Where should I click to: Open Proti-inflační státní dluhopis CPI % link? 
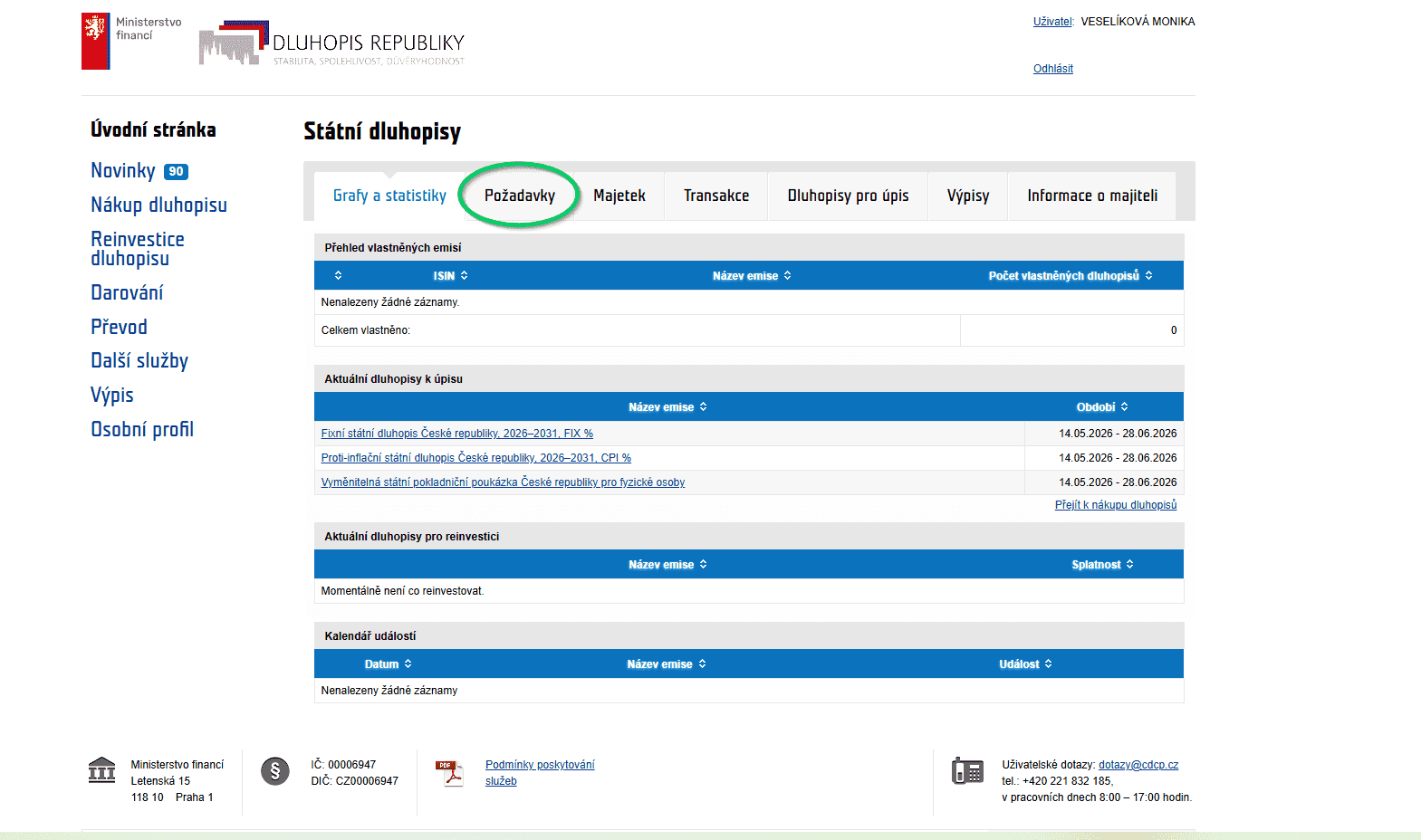point(476,458)
